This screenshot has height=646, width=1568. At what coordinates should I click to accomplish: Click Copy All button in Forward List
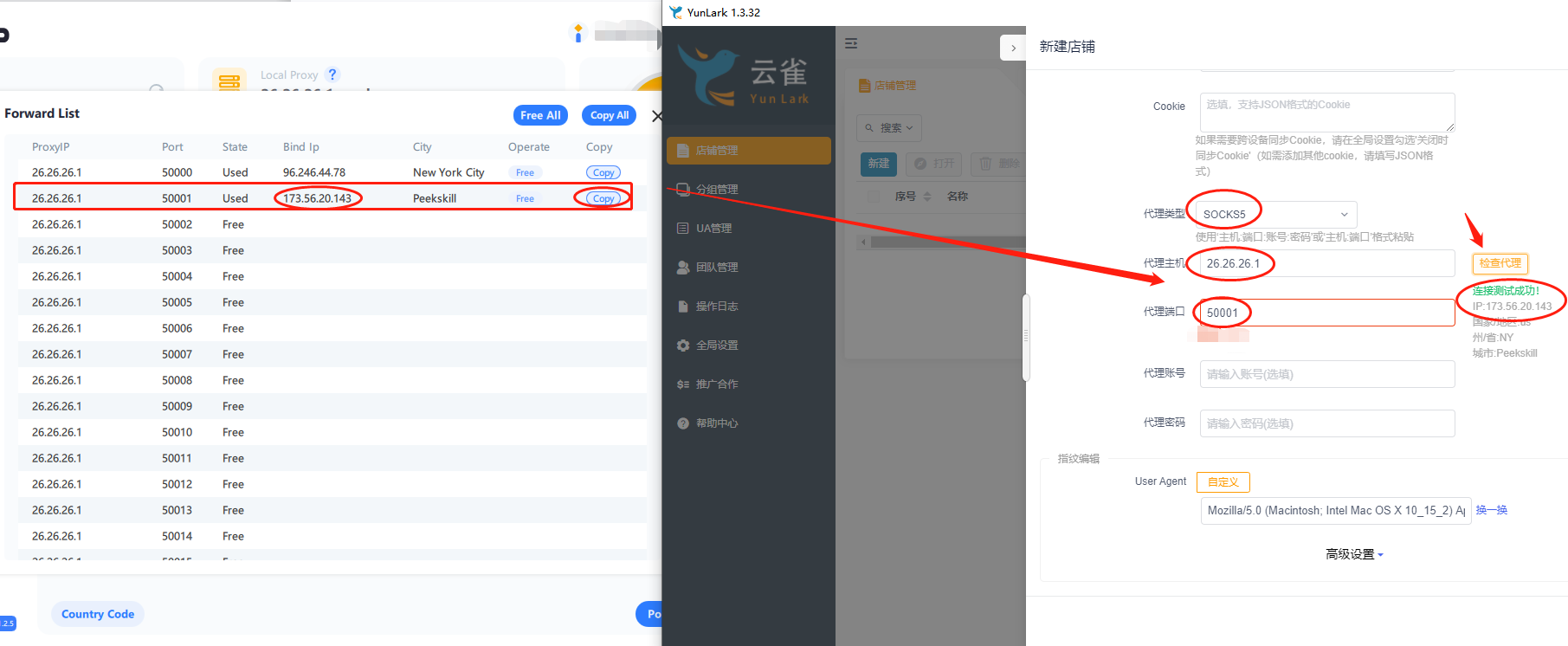tap(610, 115)
